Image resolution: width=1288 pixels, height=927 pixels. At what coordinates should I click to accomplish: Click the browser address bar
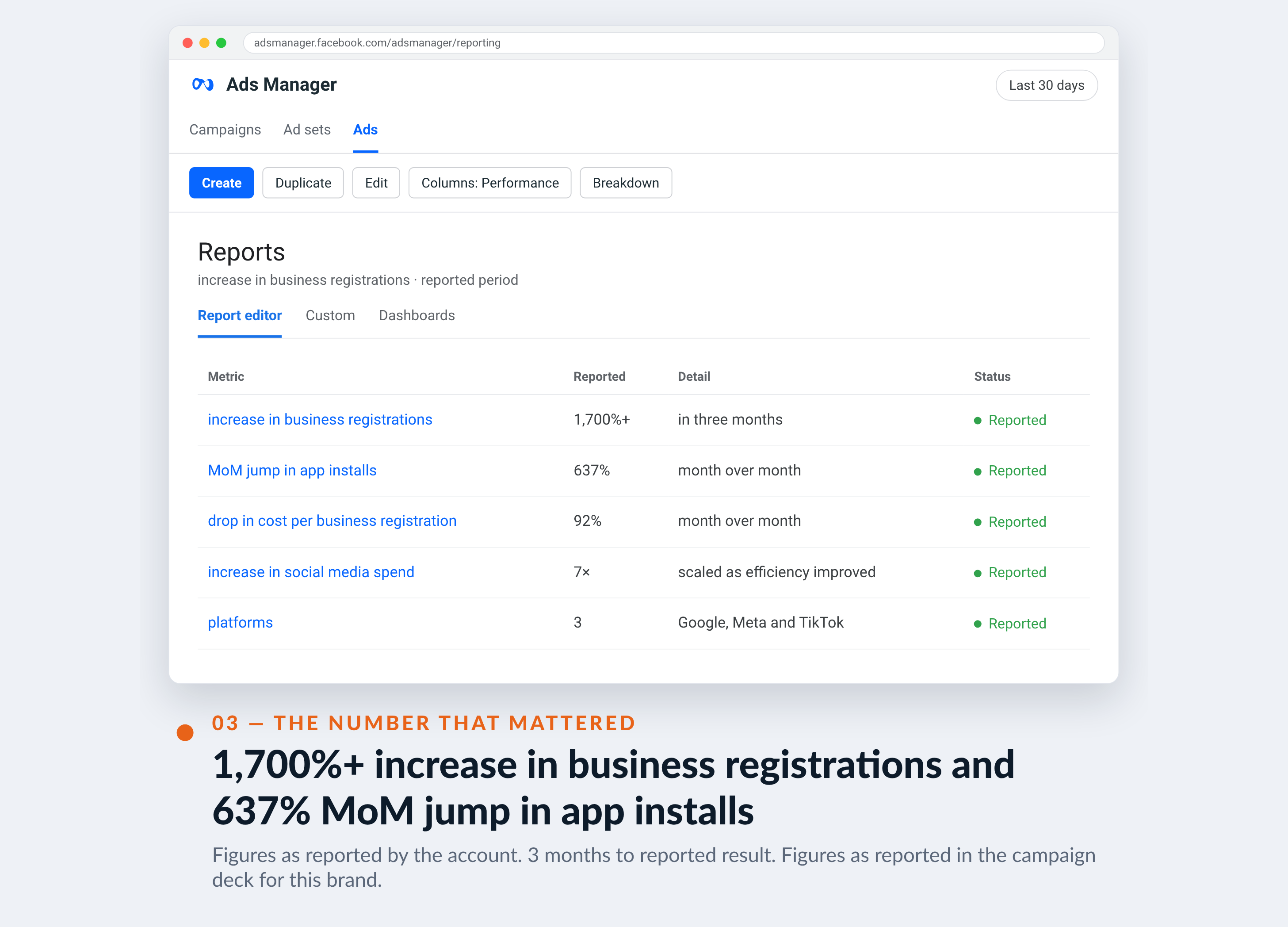click(x=673, y=42)
